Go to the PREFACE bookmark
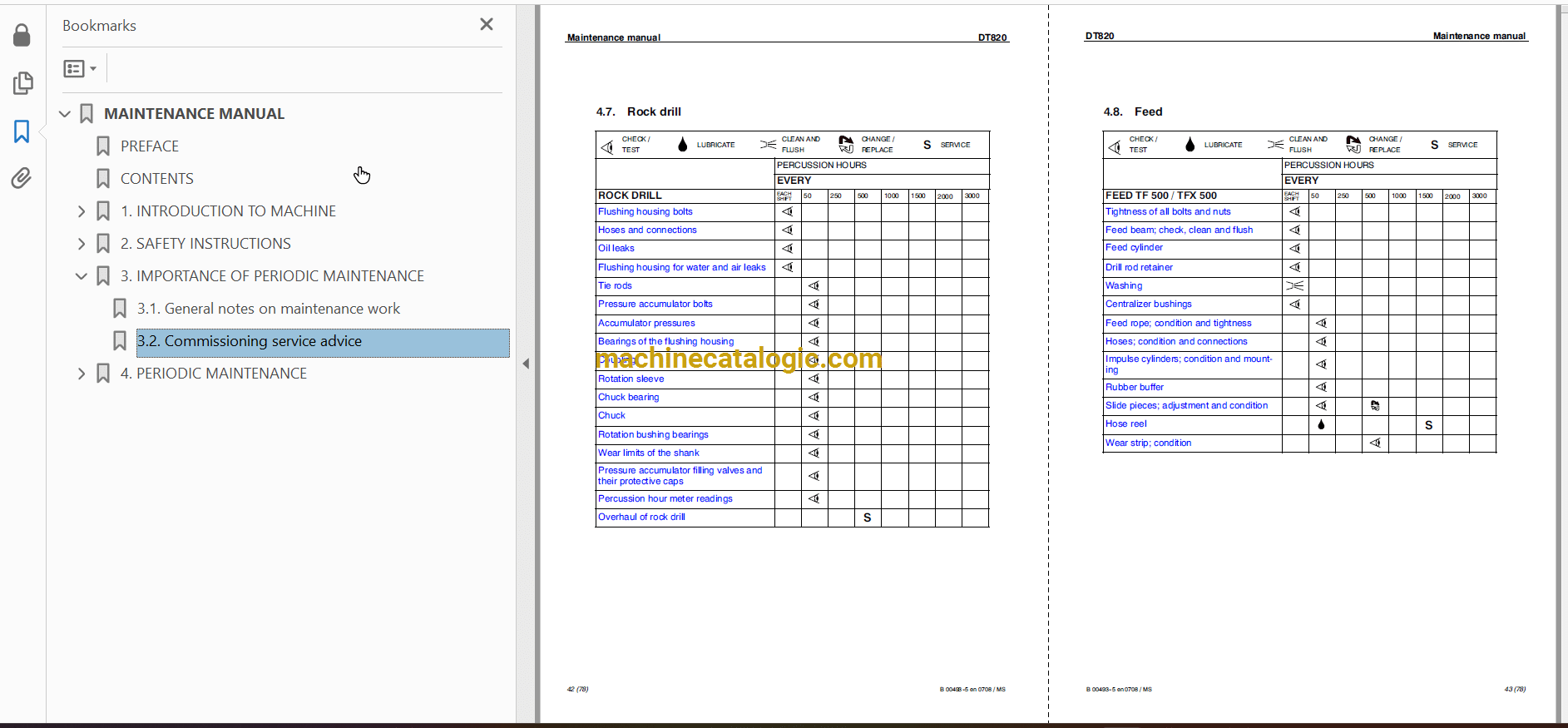Image resolution: width=1568 pixels, height=728 pixels. click(x=150, y=146)
